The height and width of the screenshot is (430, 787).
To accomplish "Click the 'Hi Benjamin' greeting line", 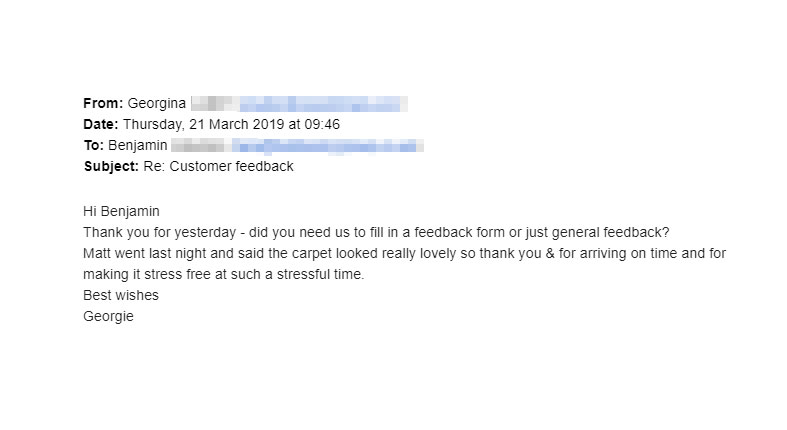I will [x=122, y=212].
